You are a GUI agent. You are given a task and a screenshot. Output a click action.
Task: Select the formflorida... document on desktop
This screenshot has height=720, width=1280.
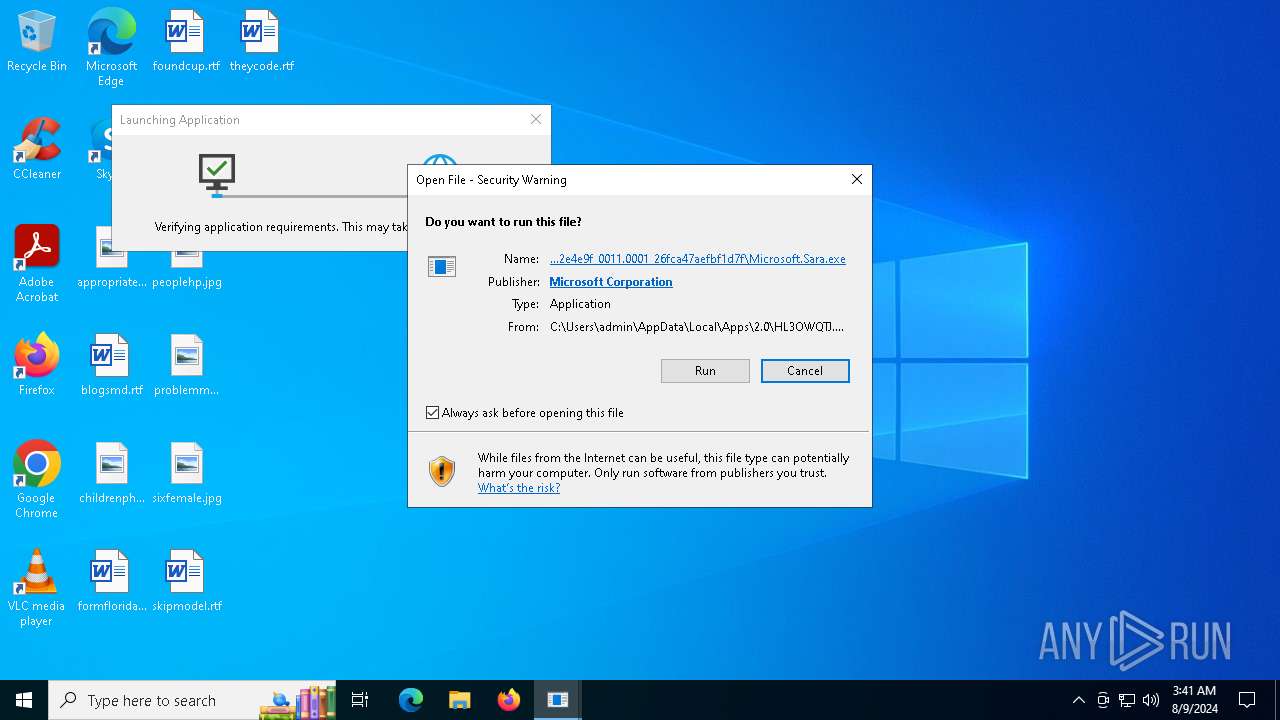[x=111, y=582]
